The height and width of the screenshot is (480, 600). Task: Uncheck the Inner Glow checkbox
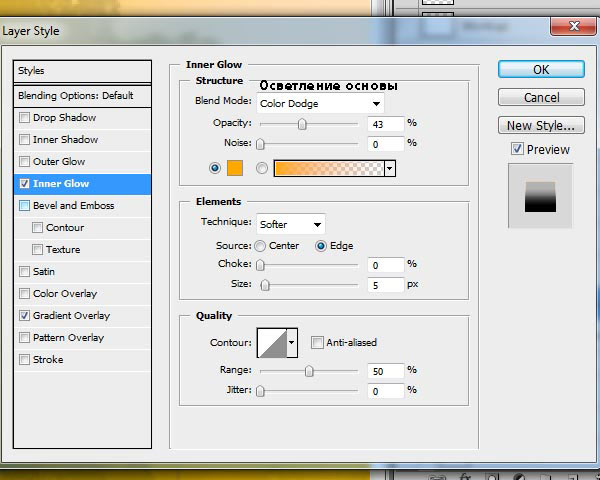point(24,183)
